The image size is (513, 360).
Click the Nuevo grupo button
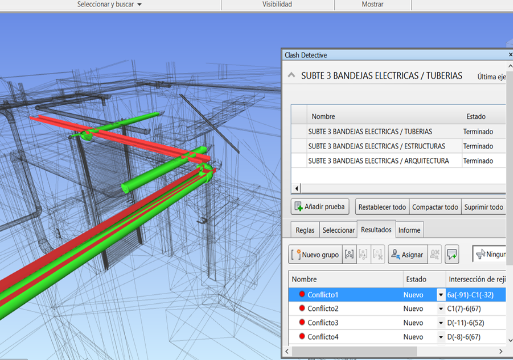pos(315,254)
